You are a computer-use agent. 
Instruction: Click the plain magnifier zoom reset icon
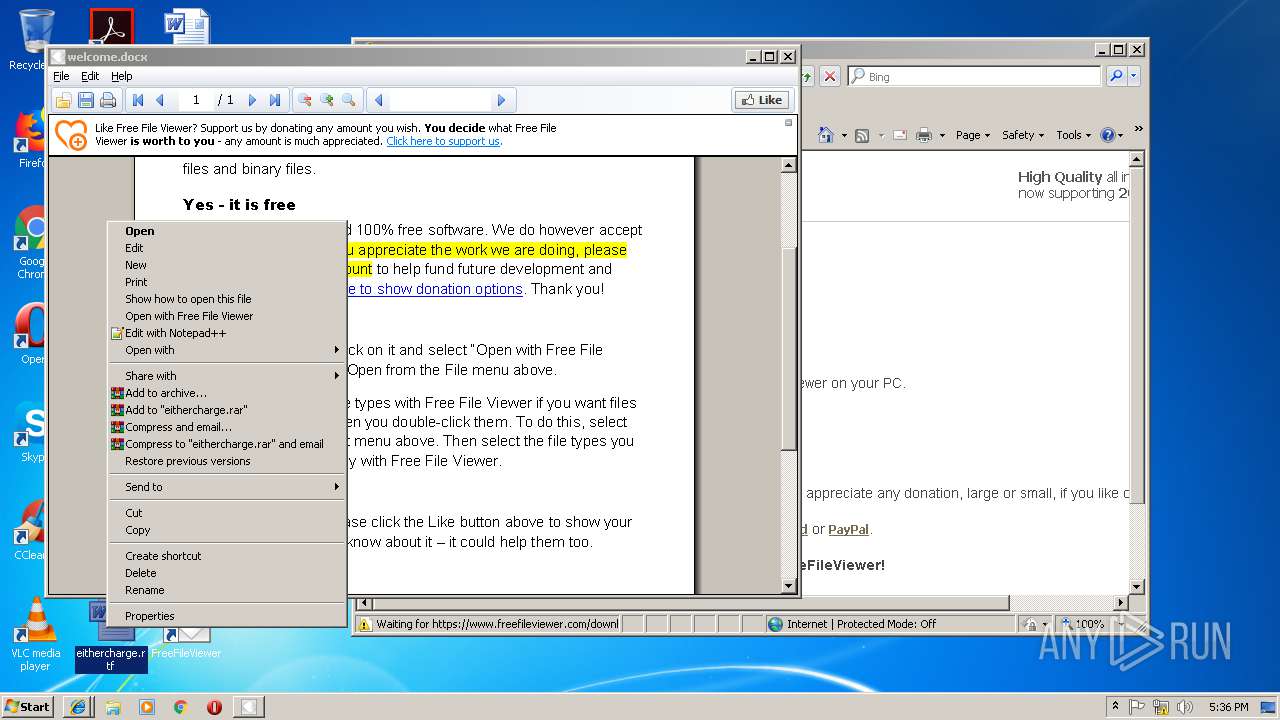point(349,100)
